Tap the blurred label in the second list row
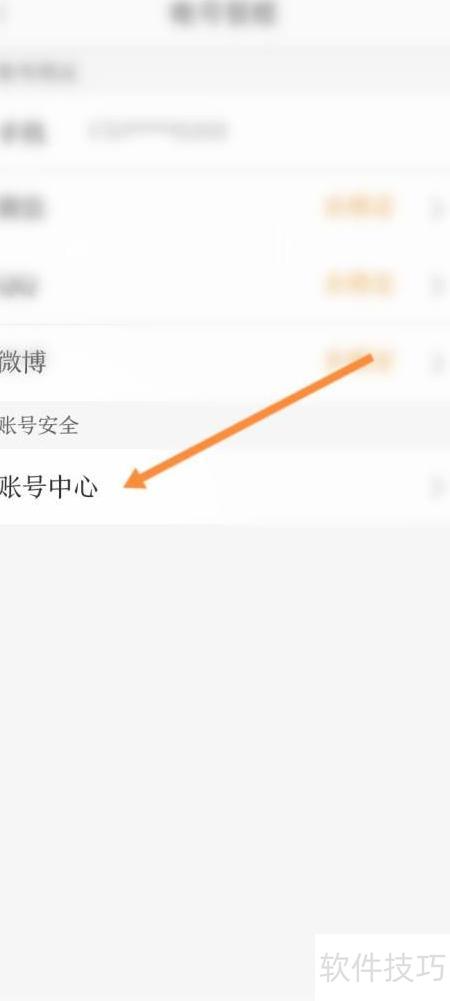Screen dimensions: 450x1001 pyautogui.click(x=22, y=208)
